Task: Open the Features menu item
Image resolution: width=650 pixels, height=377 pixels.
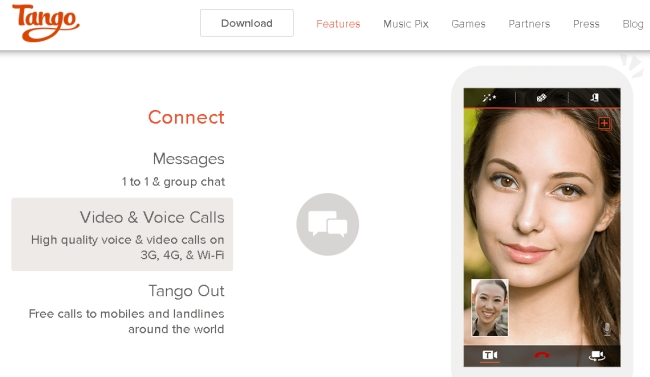Action: 338,24
